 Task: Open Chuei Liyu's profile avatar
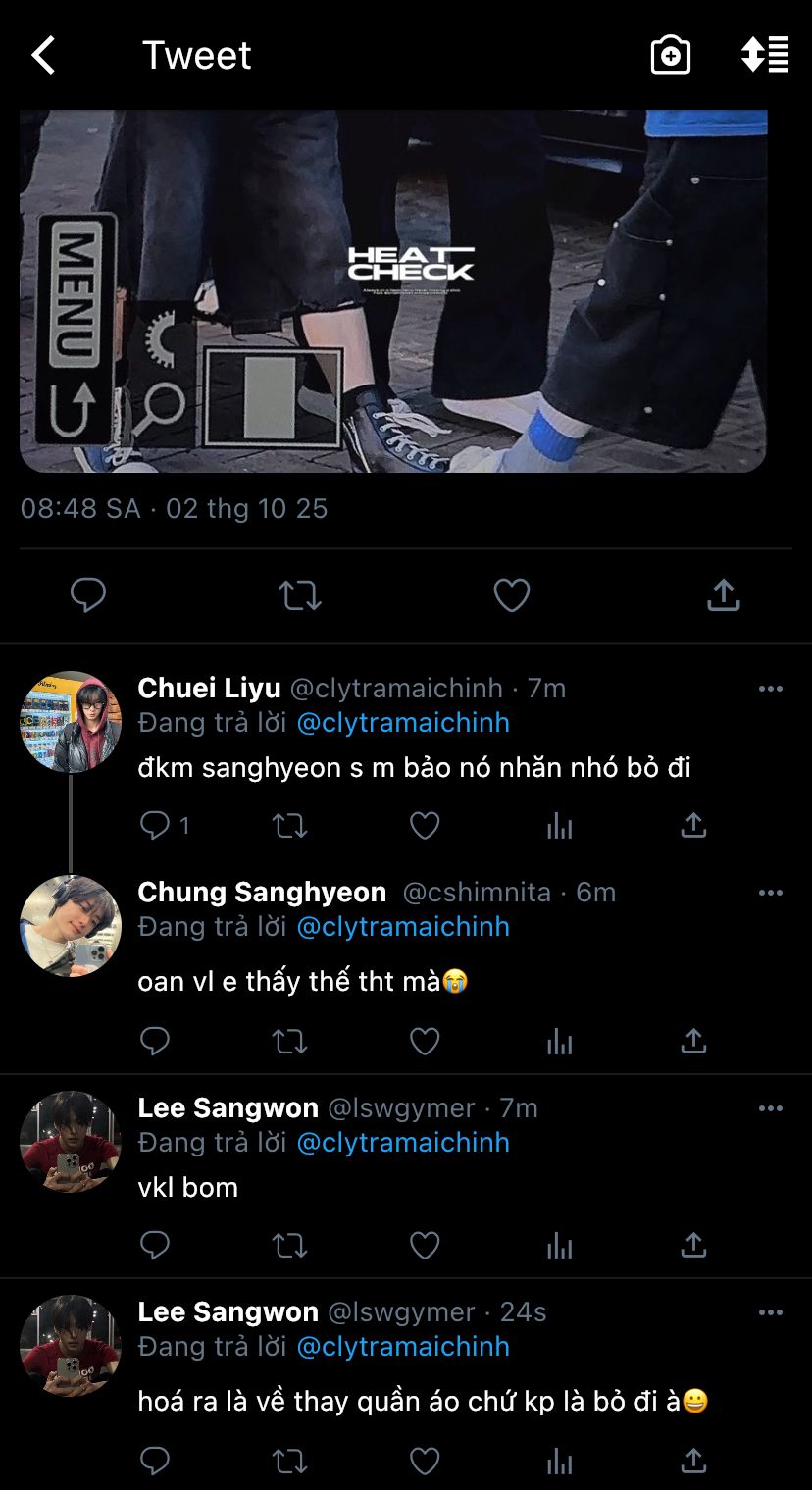[x=71, y=722]
